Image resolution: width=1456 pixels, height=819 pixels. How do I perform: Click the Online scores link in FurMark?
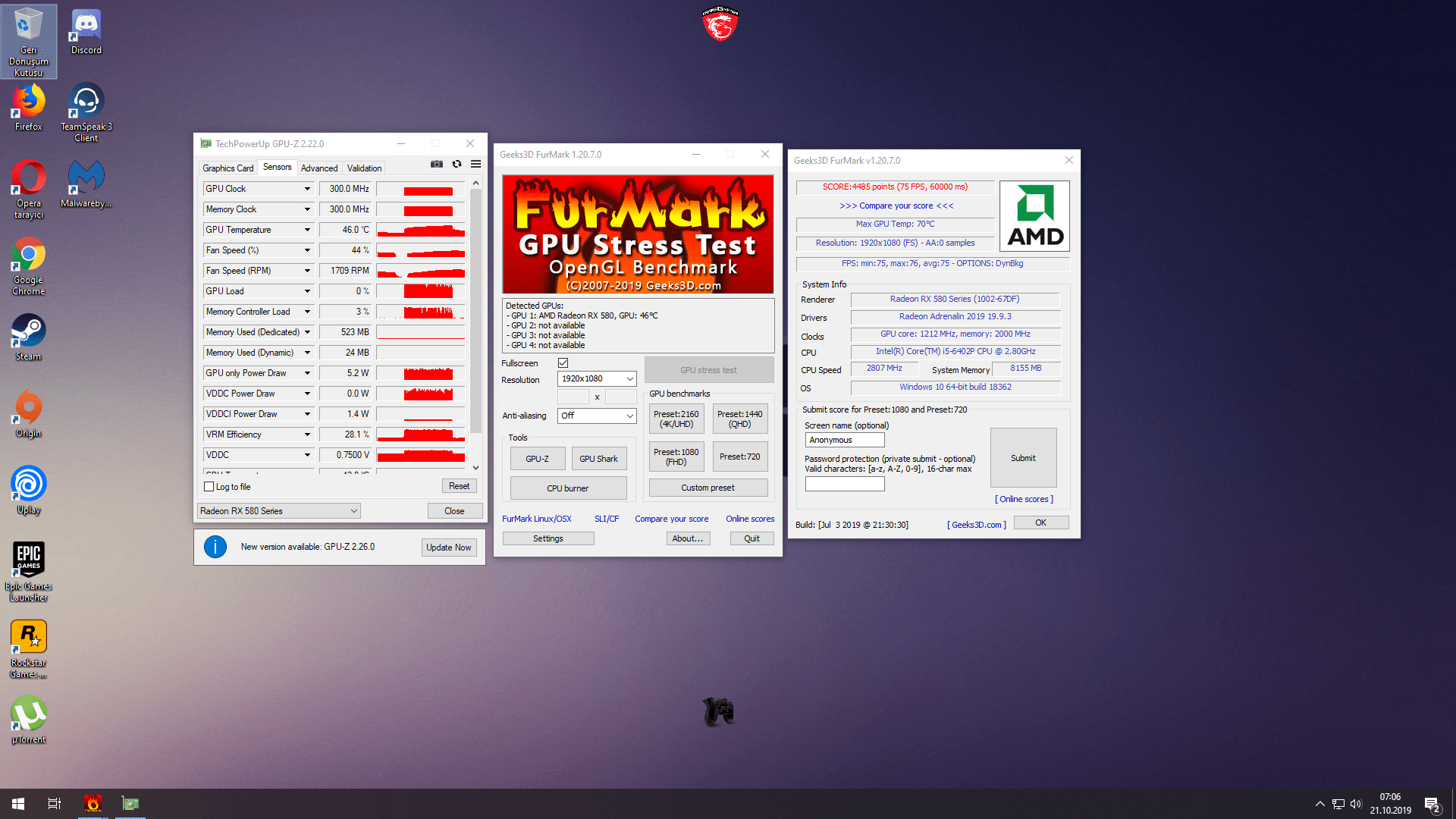749,519
